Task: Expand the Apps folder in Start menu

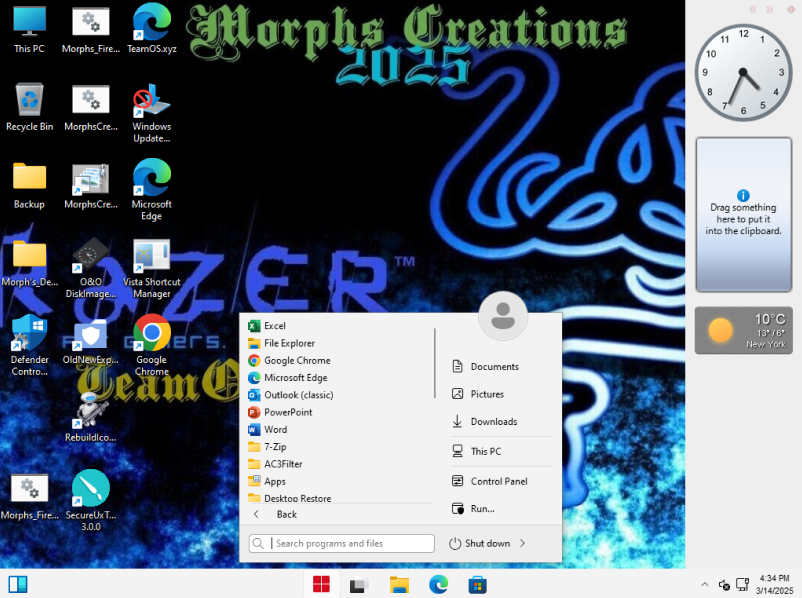Action: tap(339, 481)
